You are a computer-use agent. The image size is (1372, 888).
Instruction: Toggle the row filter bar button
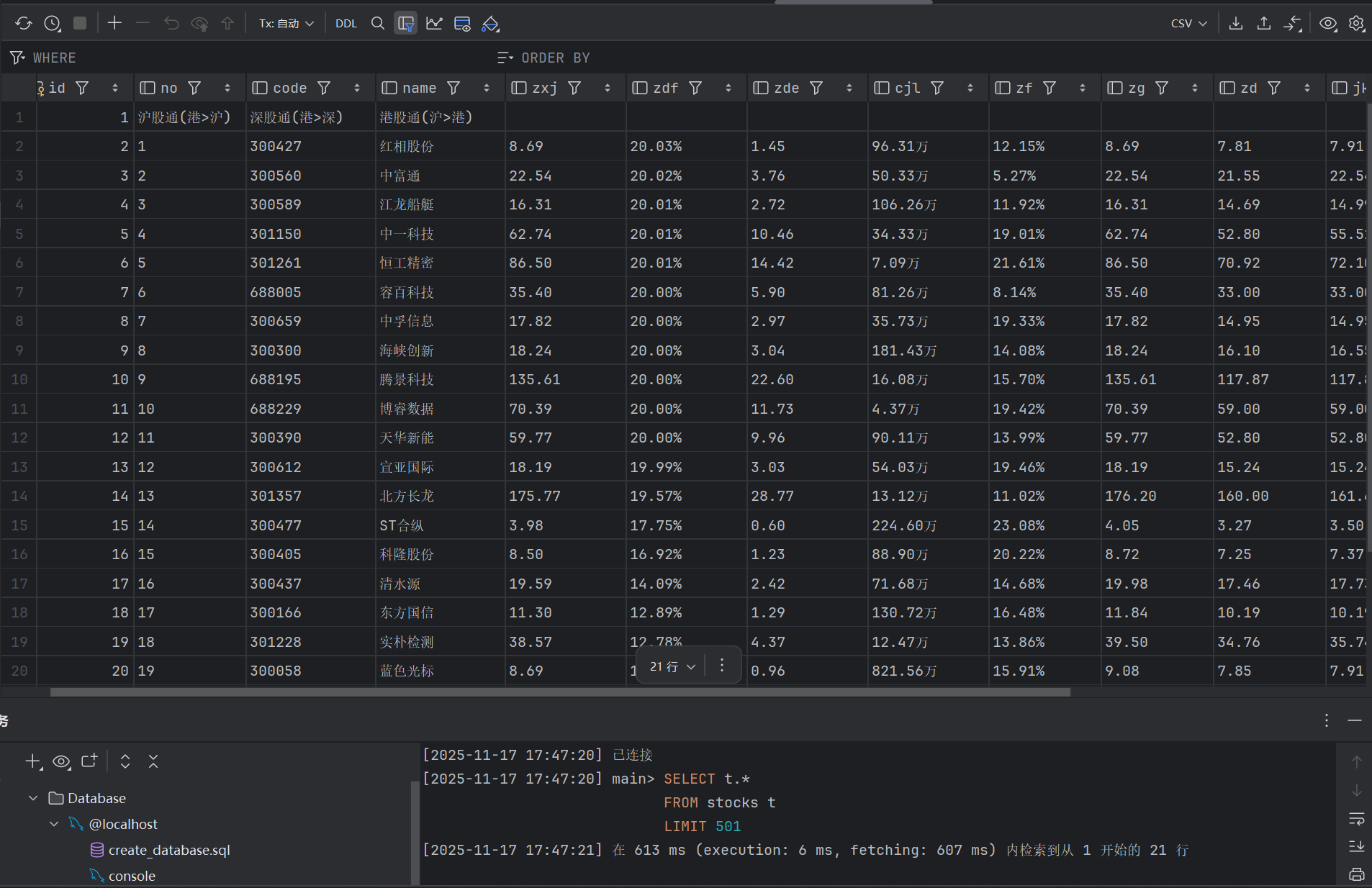pyautogui.click(x=405, y=24)
